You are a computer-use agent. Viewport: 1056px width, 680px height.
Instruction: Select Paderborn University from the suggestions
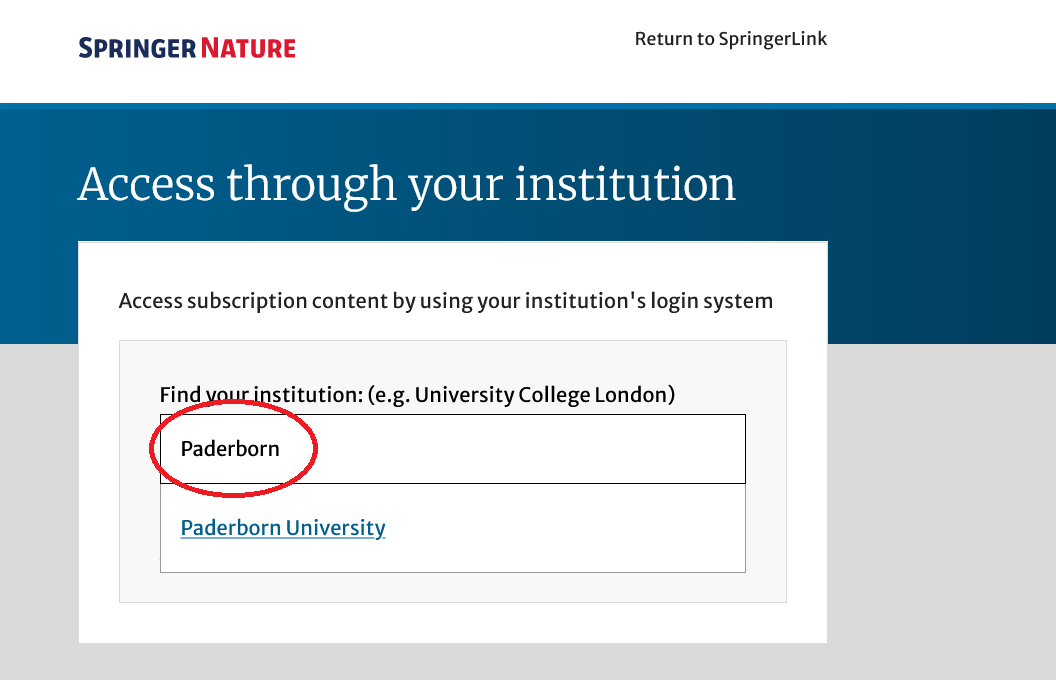coord(283,528)
